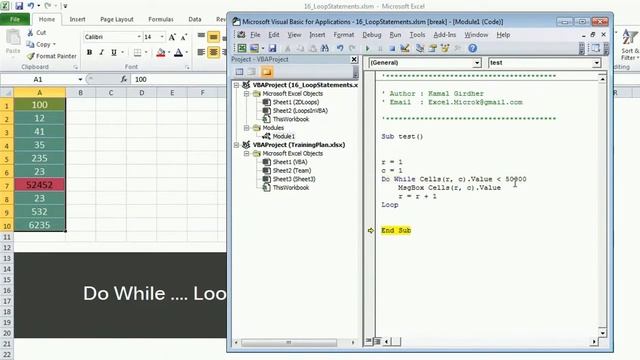Image resolution: width=640 pixels, height=360 pixels.
Task: Click the Font Color A button
Action: point(178,53)
